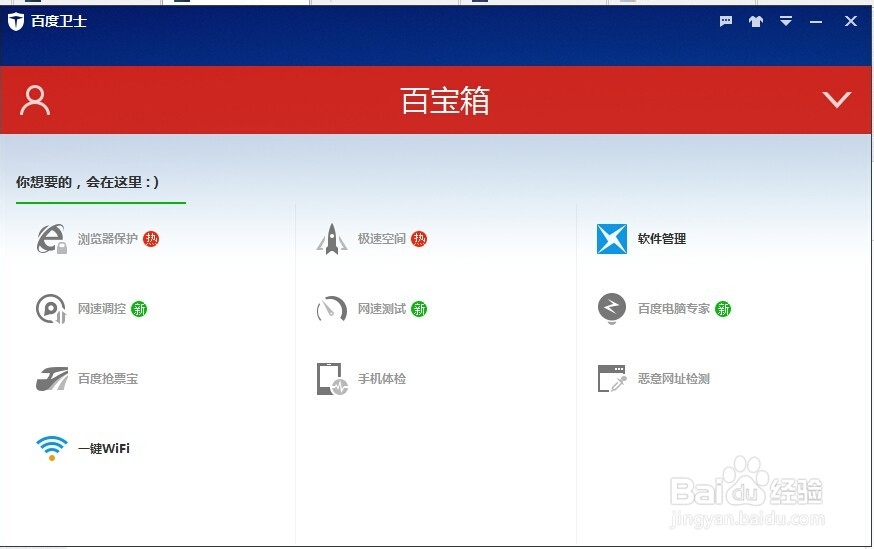Click the 恶意网址检测 text
Viewport: 874px width, 549px height.
pos(673,379)
